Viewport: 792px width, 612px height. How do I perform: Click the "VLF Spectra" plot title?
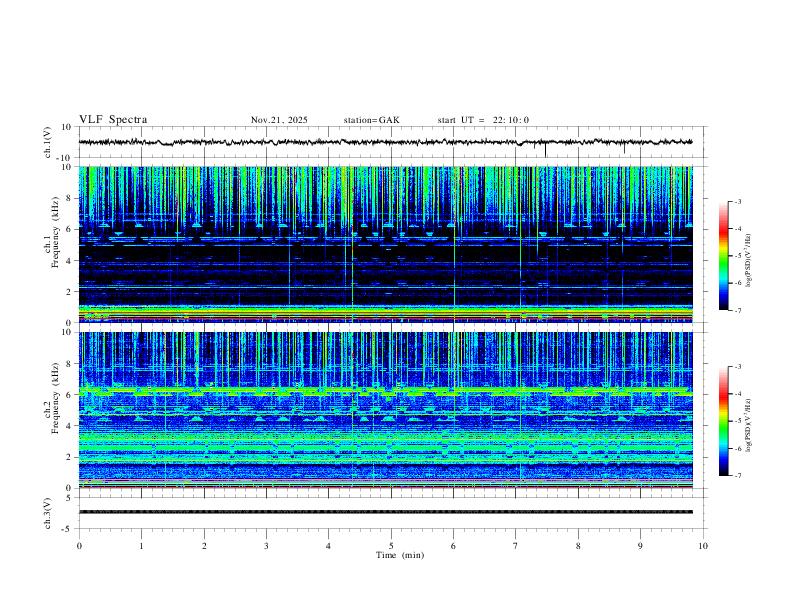pyautogui.click(x=113, y=120)
